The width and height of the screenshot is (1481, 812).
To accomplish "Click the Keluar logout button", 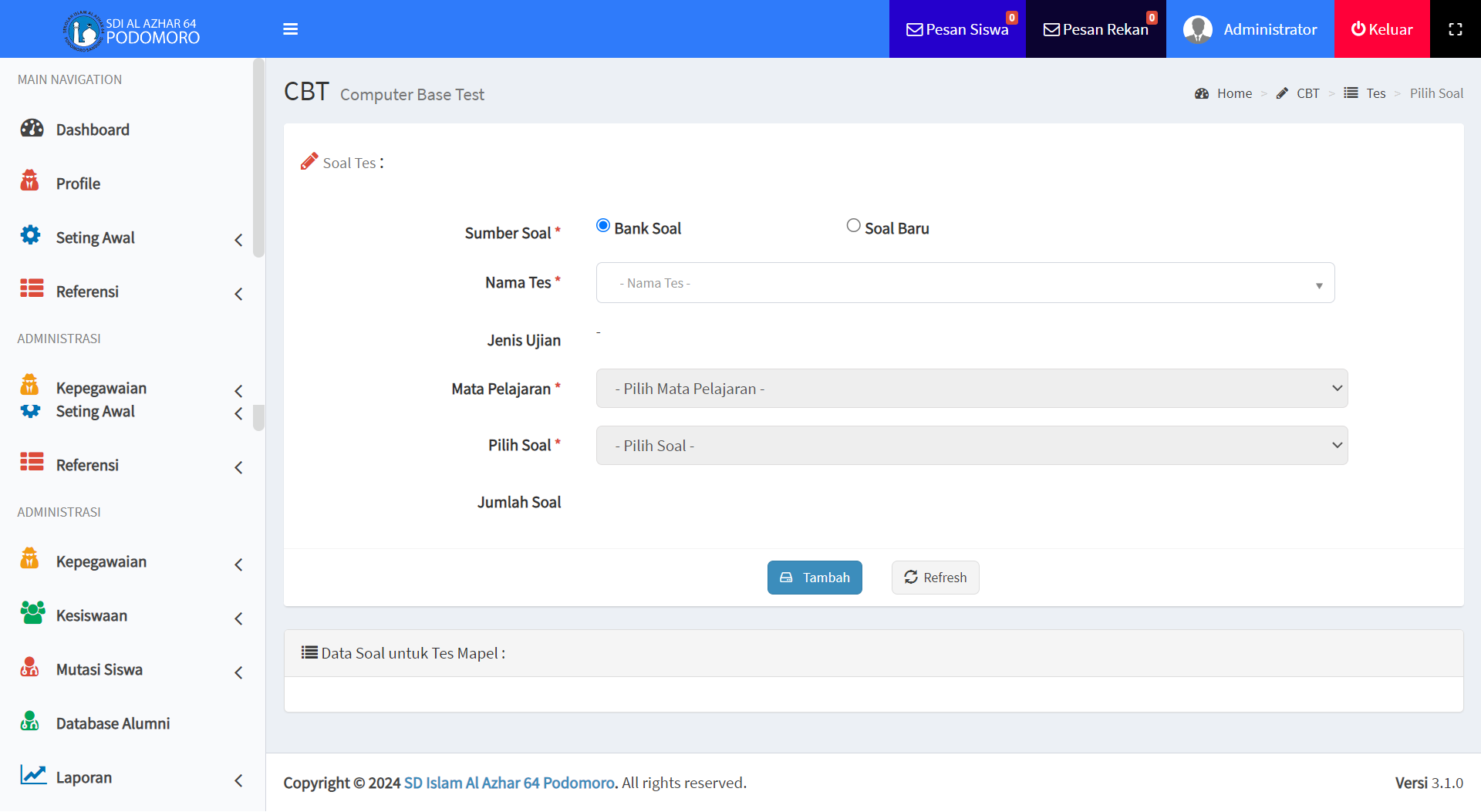I will coord(1381,29).
